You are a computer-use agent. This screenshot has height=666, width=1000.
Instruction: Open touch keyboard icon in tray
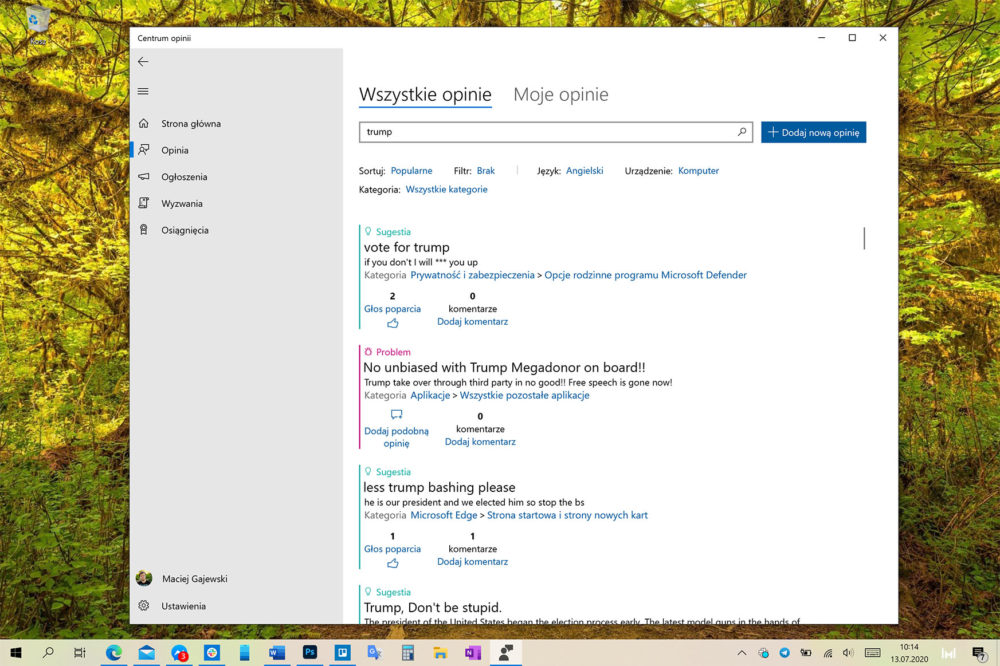872,653
